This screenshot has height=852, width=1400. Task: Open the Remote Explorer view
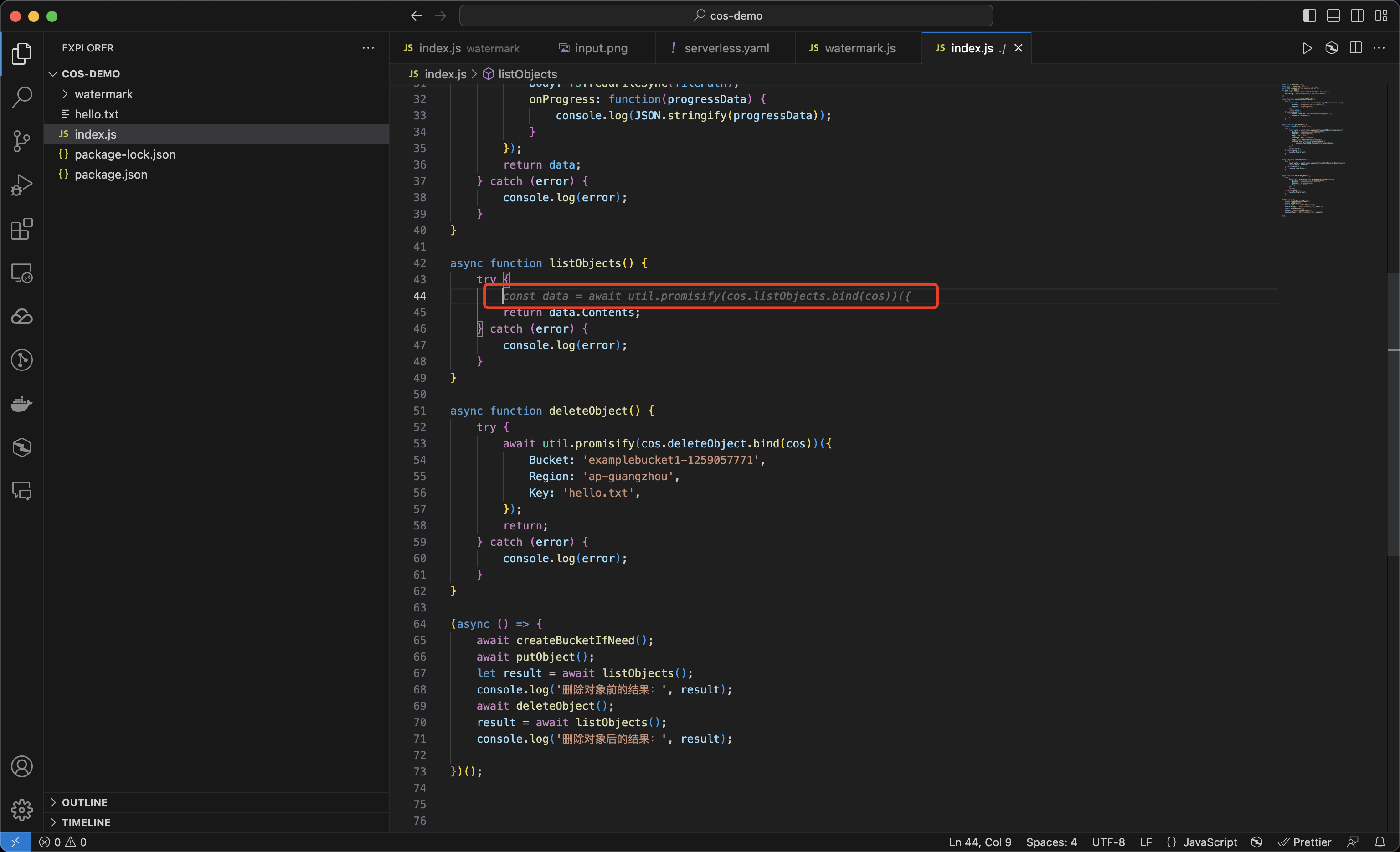tap(21, 273)
